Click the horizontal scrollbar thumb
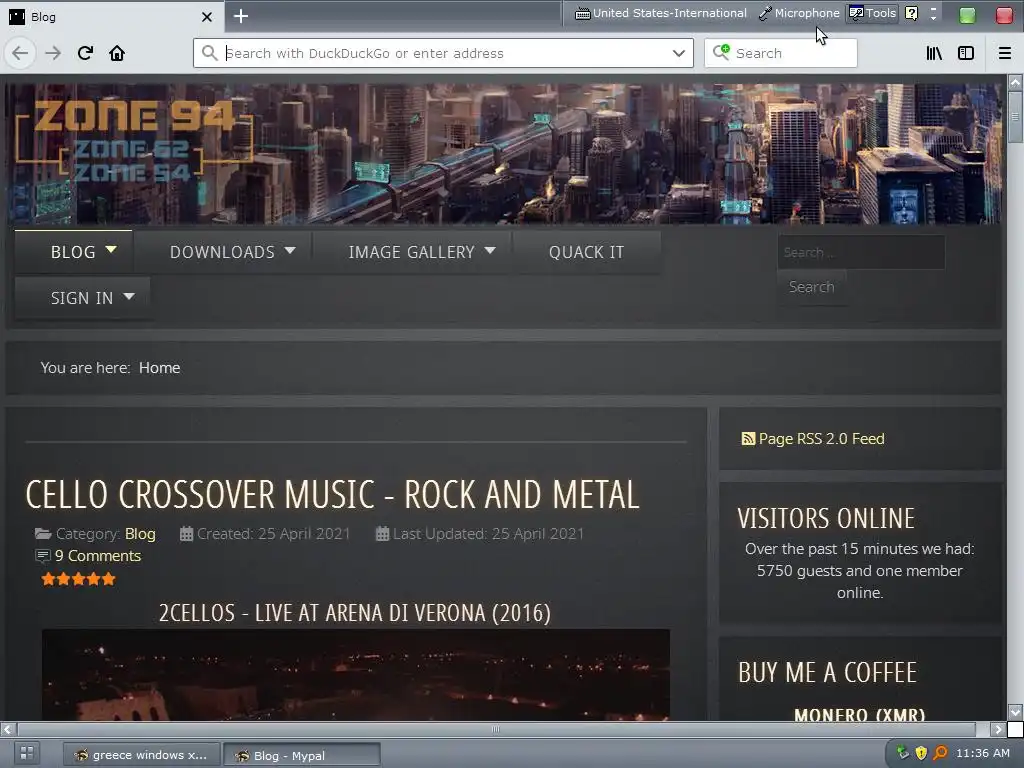Screen dimensions: 1024x768 [x=496, y=729]
